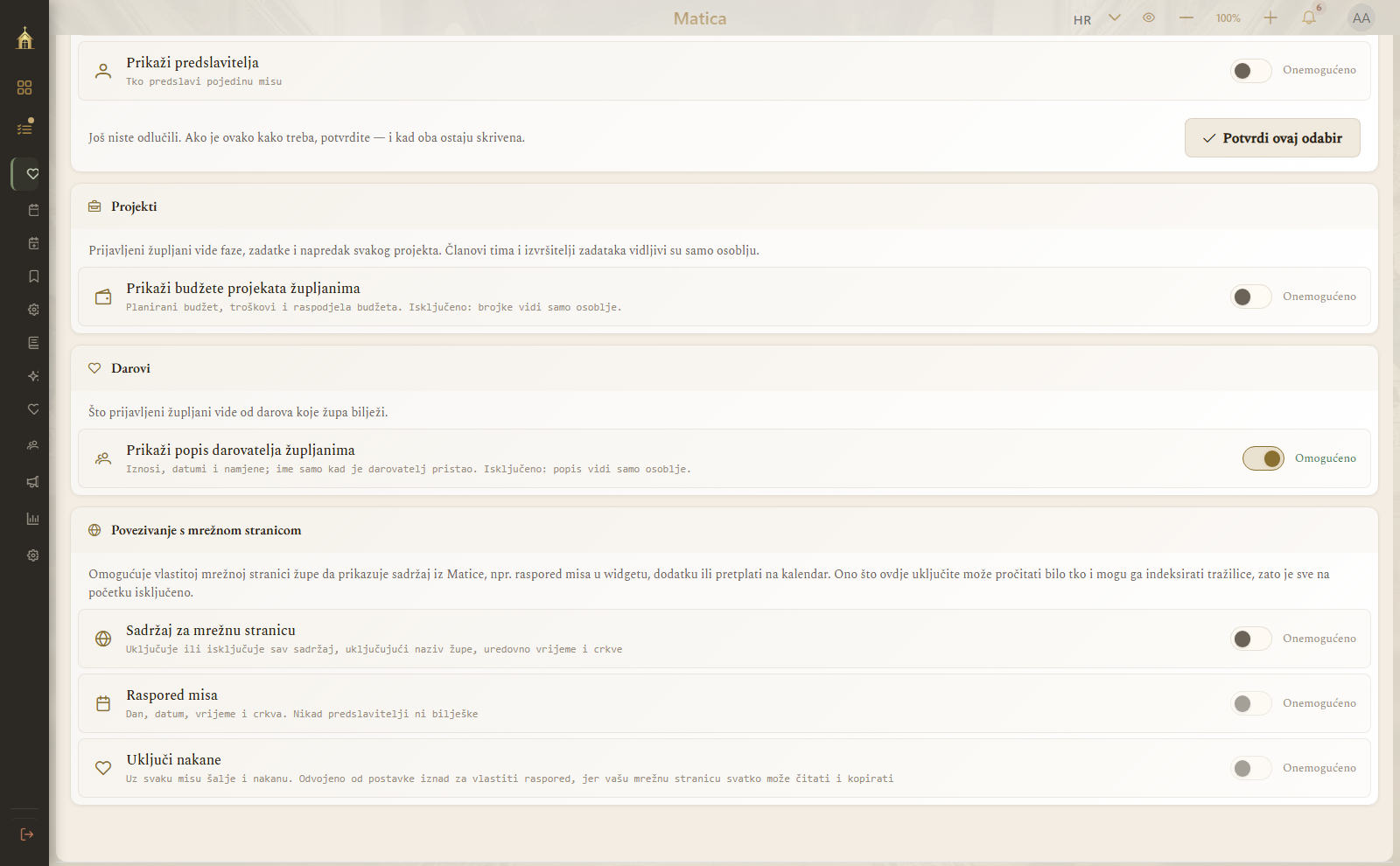The height and width of the screenshot is (866, 1400).
Task: Click the Uključi nakane row title
Action: coord(173,760)
